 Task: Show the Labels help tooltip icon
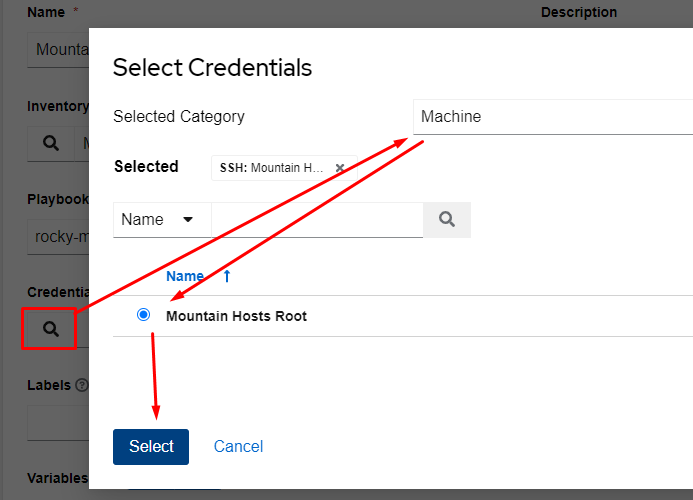pyautogui.click(x=82, y=385)
